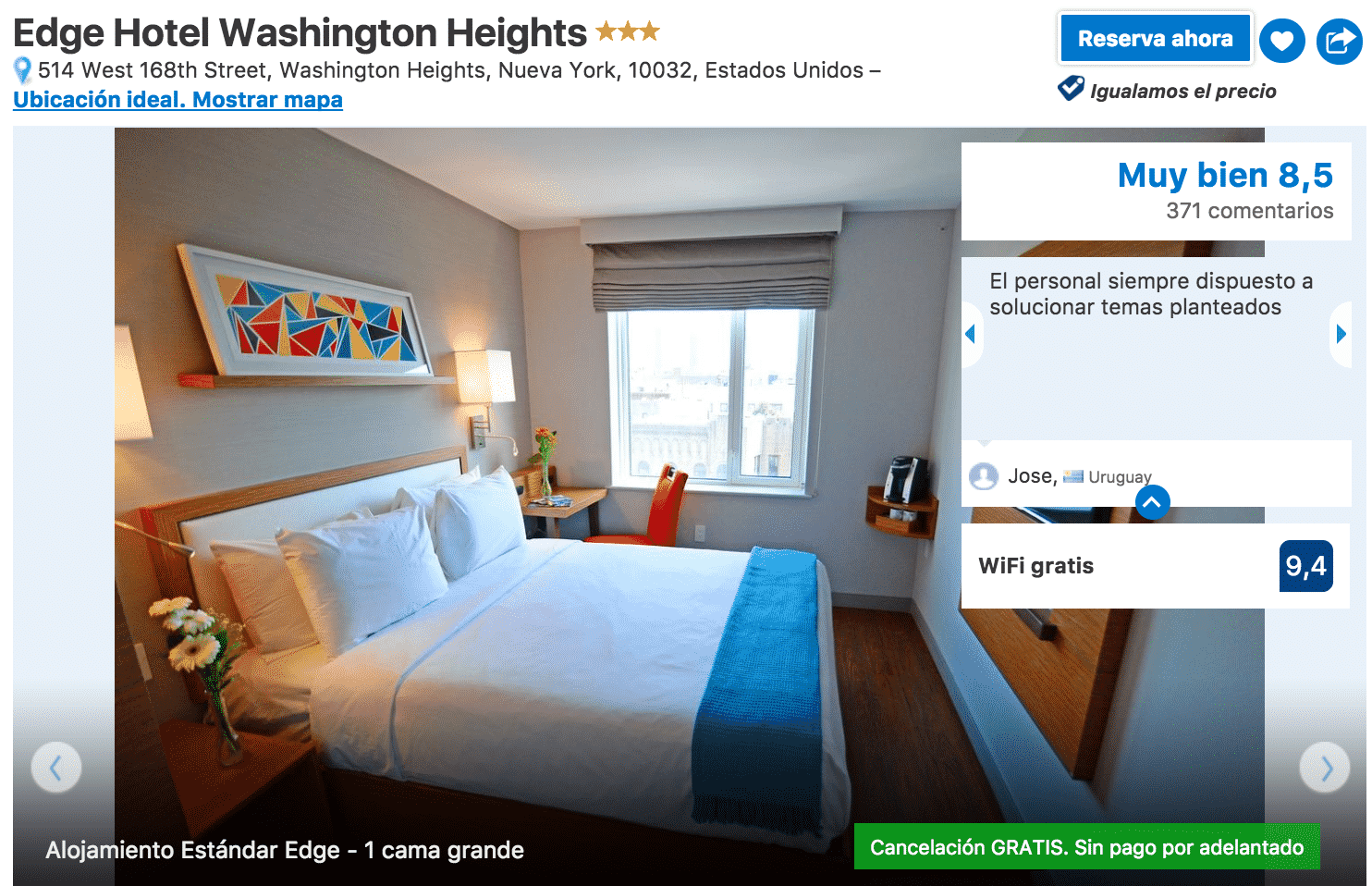Click the Uruguay flag icon
This screenshot has width=1372, height=886.
tap(1073, 477)
